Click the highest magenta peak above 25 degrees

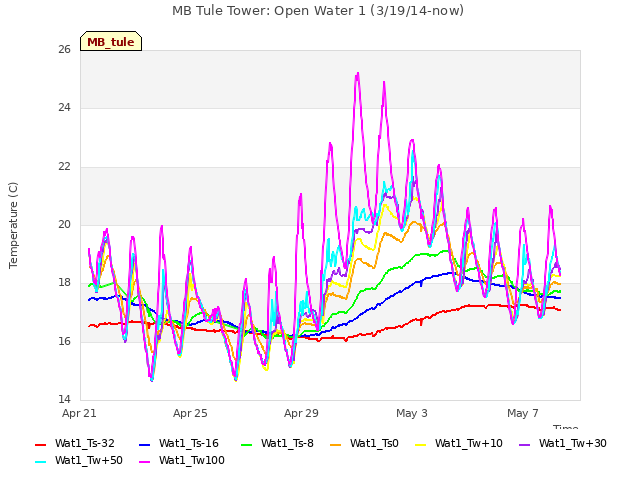click(x=358, y=74)
